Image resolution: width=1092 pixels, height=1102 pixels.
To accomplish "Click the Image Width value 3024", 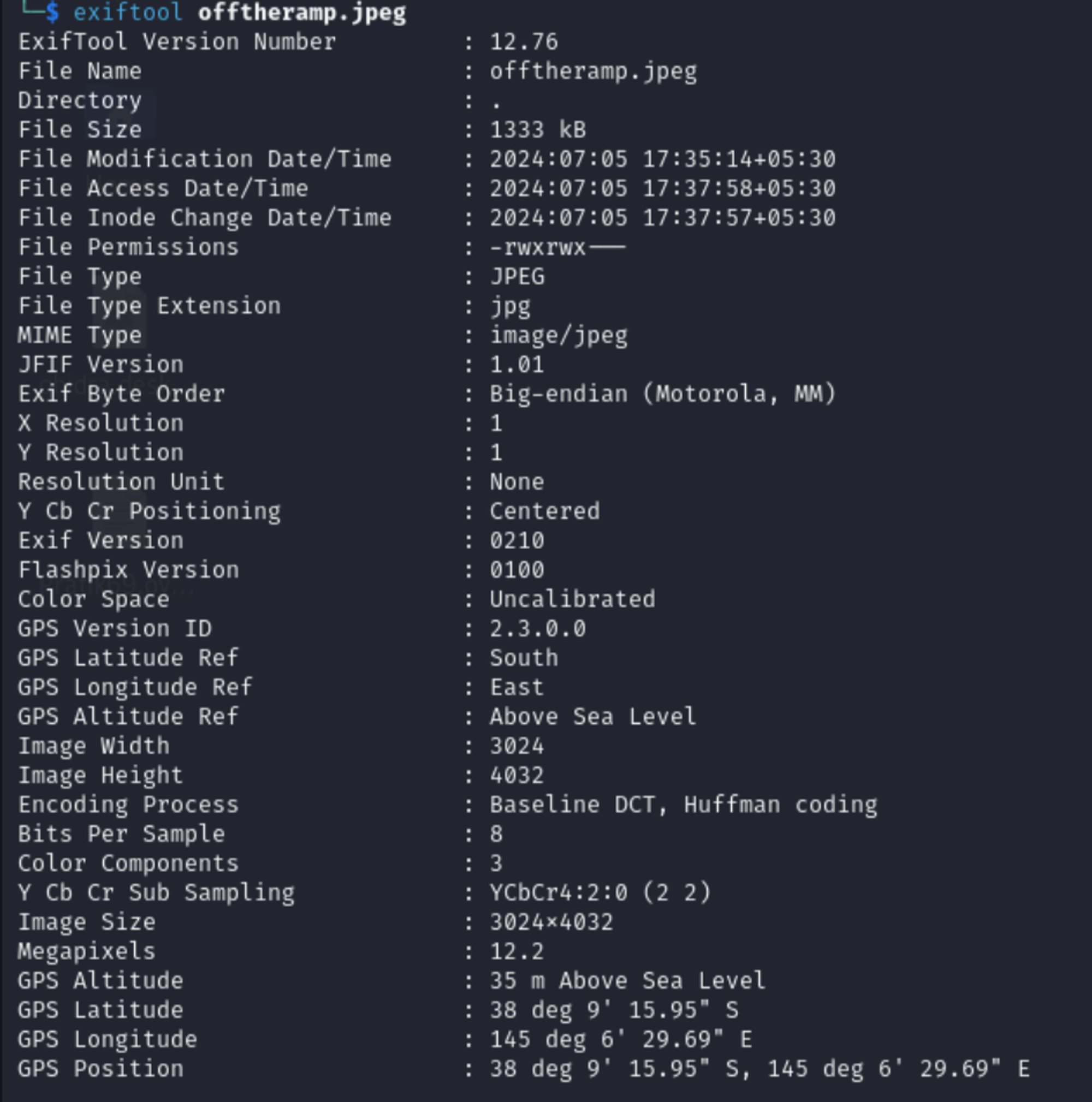I will [x=517, y=746].
